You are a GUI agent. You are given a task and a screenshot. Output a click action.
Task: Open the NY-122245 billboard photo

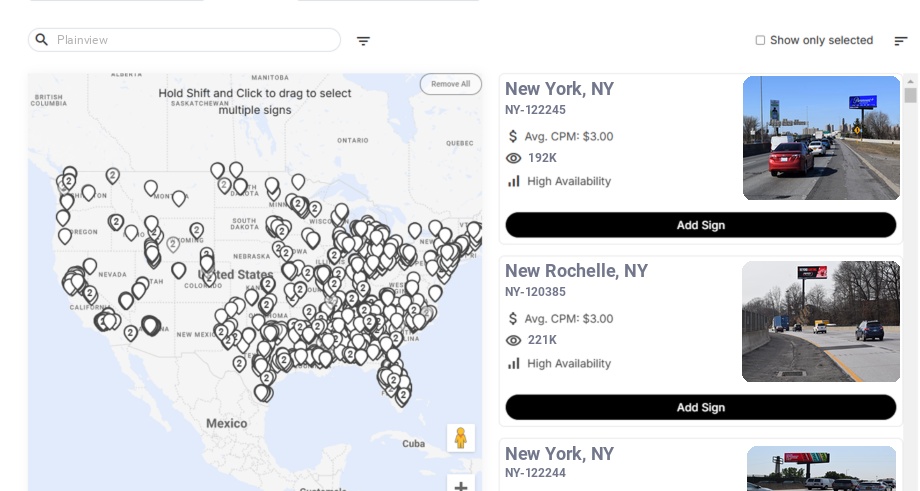pyautogui.click(x=822, y=138)
